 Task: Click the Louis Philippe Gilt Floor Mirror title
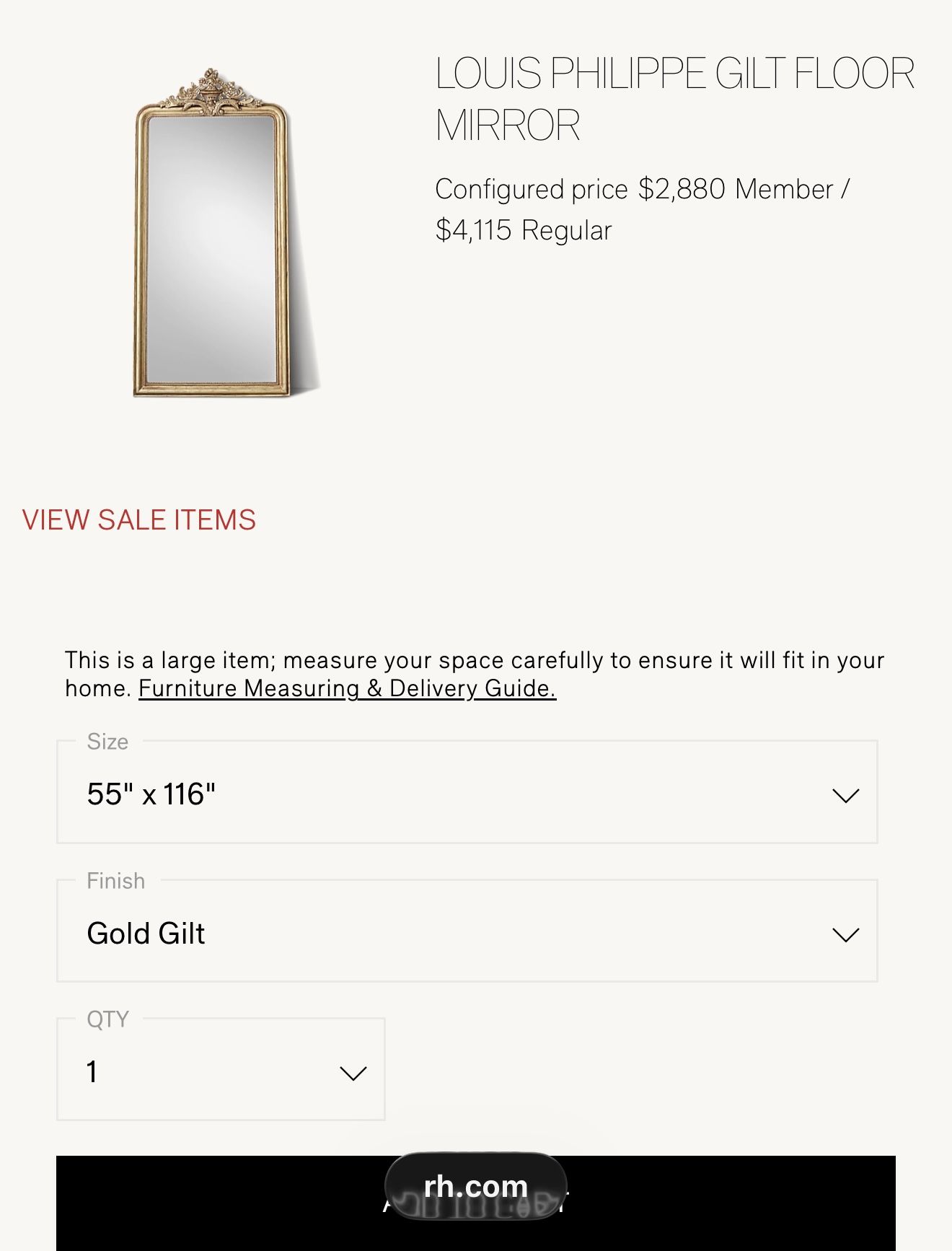pyautogui.click(x=674, y=99)
